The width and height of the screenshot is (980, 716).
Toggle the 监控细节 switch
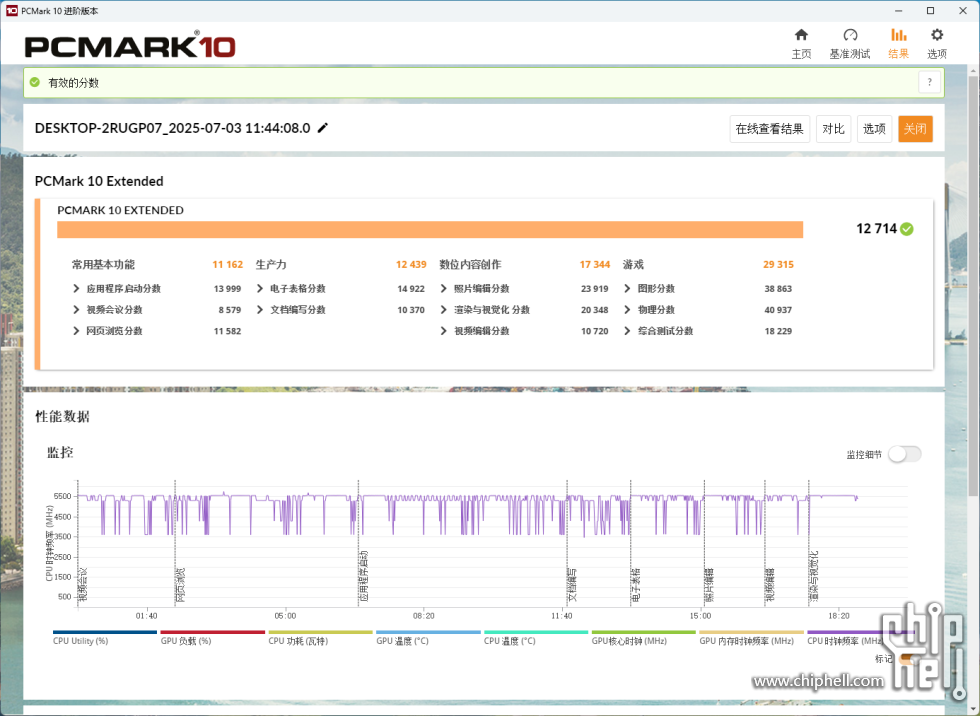(x=904, y=454)
